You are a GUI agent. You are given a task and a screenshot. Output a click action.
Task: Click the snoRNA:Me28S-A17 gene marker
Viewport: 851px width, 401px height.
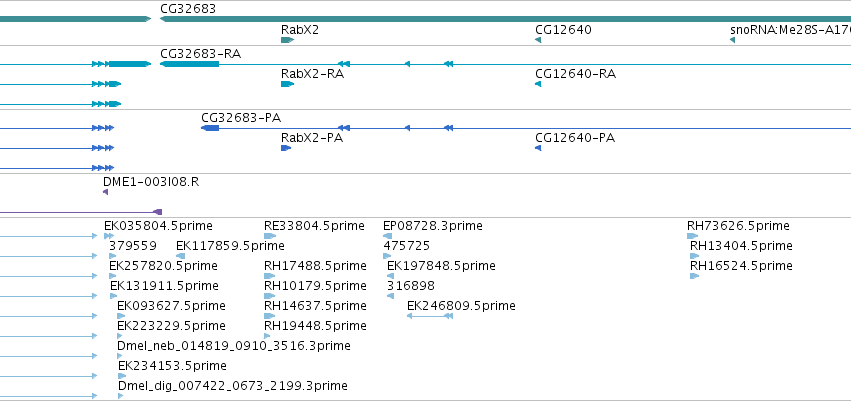732,40
